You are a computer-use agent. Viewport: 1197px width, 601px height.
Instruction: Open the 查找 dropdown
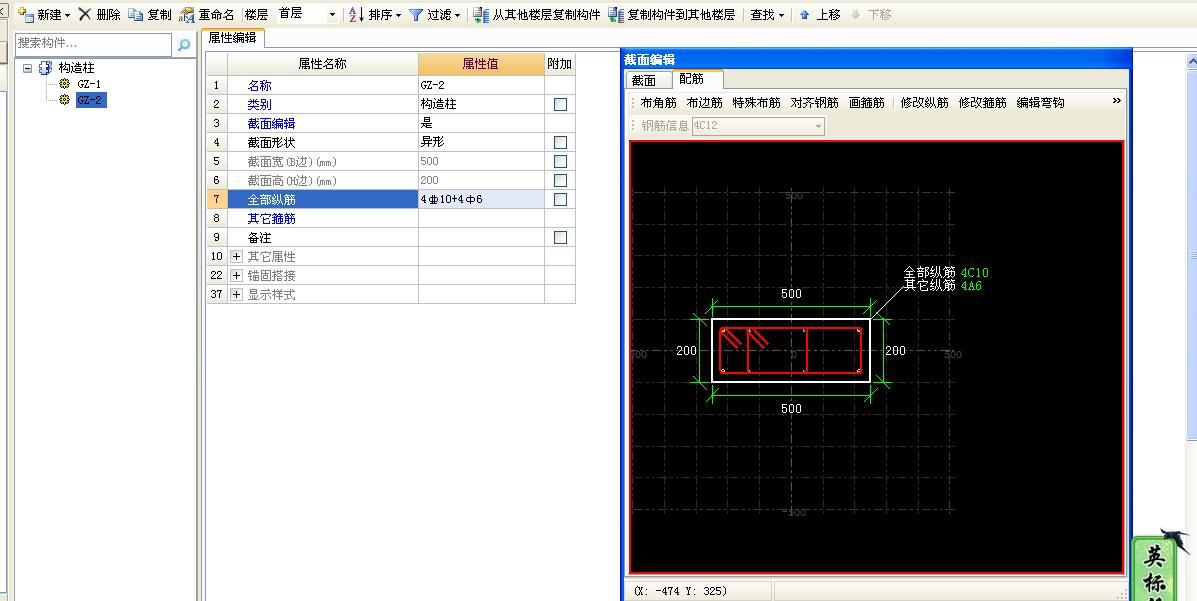tap(766, 15)
